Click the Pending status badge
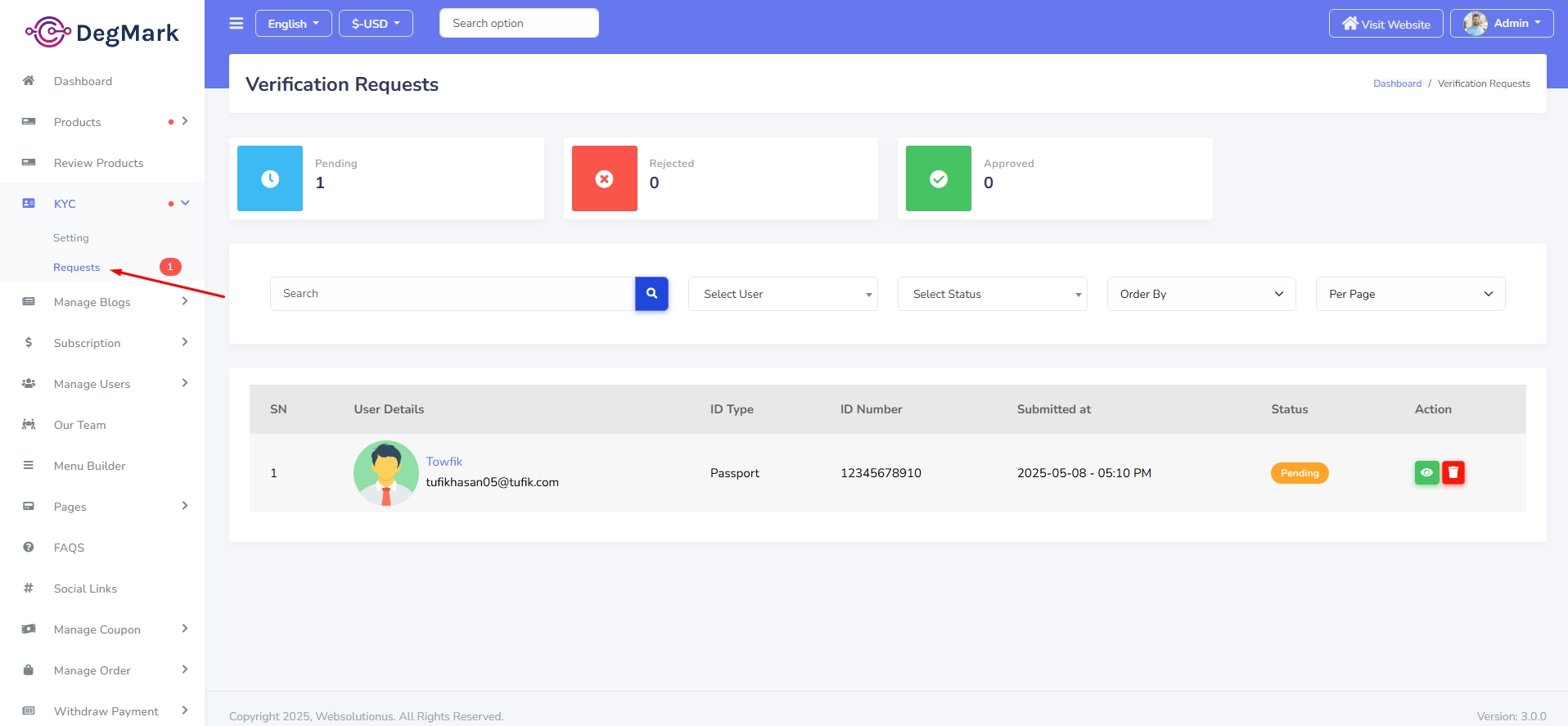The width and height of the screenshot is (1568, 726). click(1300, 473)
